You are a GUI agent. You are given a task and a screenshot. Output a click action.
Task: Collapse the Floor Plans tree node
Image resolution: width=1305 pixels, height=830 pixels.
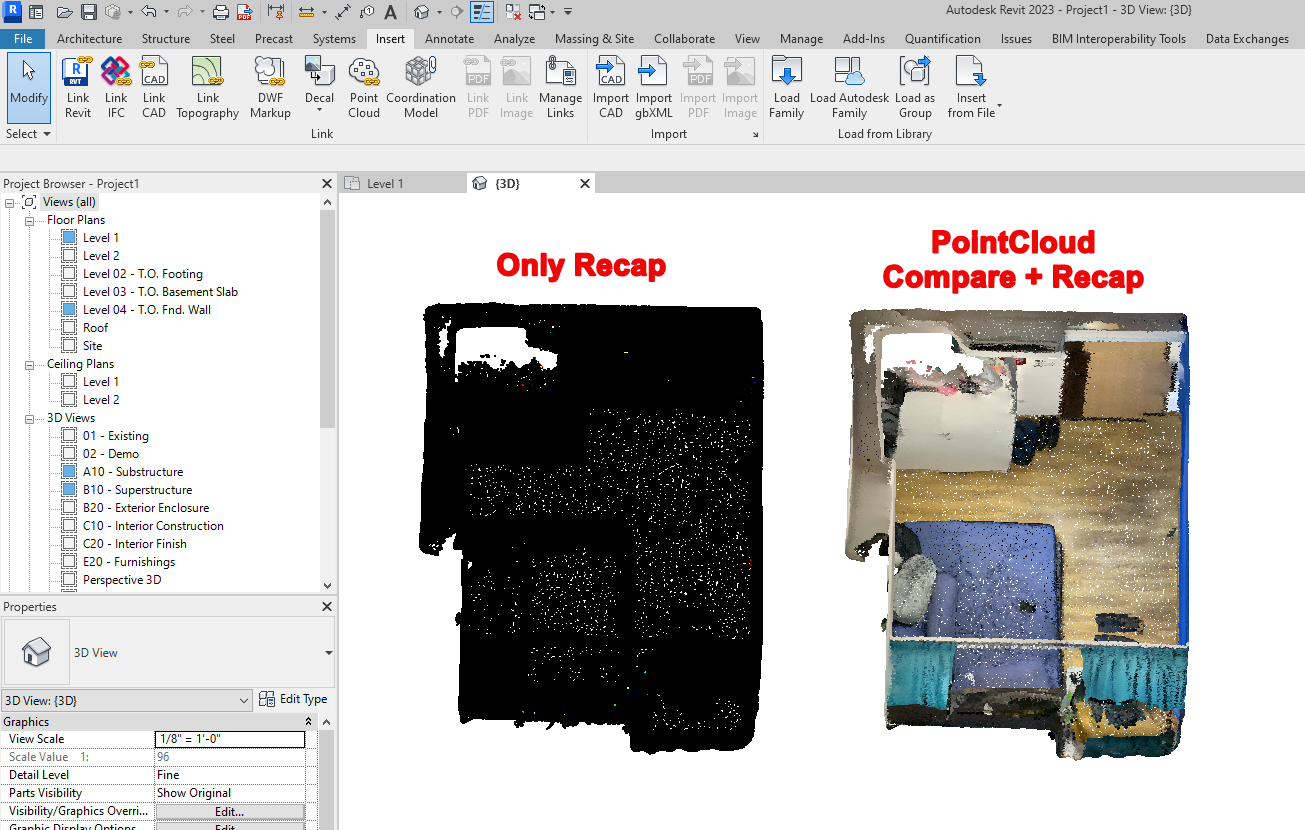click(x=30, y=220)
